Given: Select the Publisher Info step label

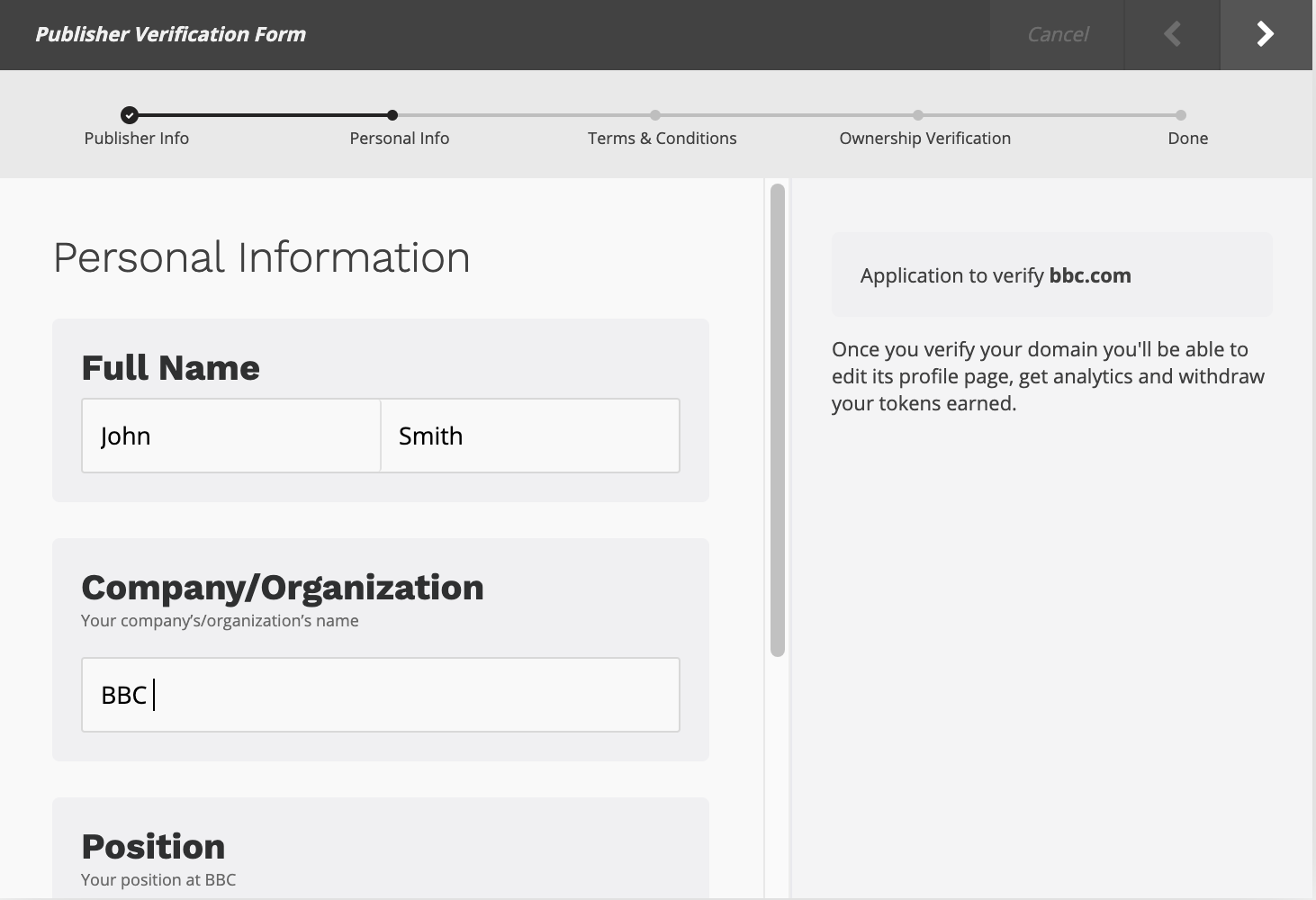Looking at the screenshot, I should coord(137,139).
